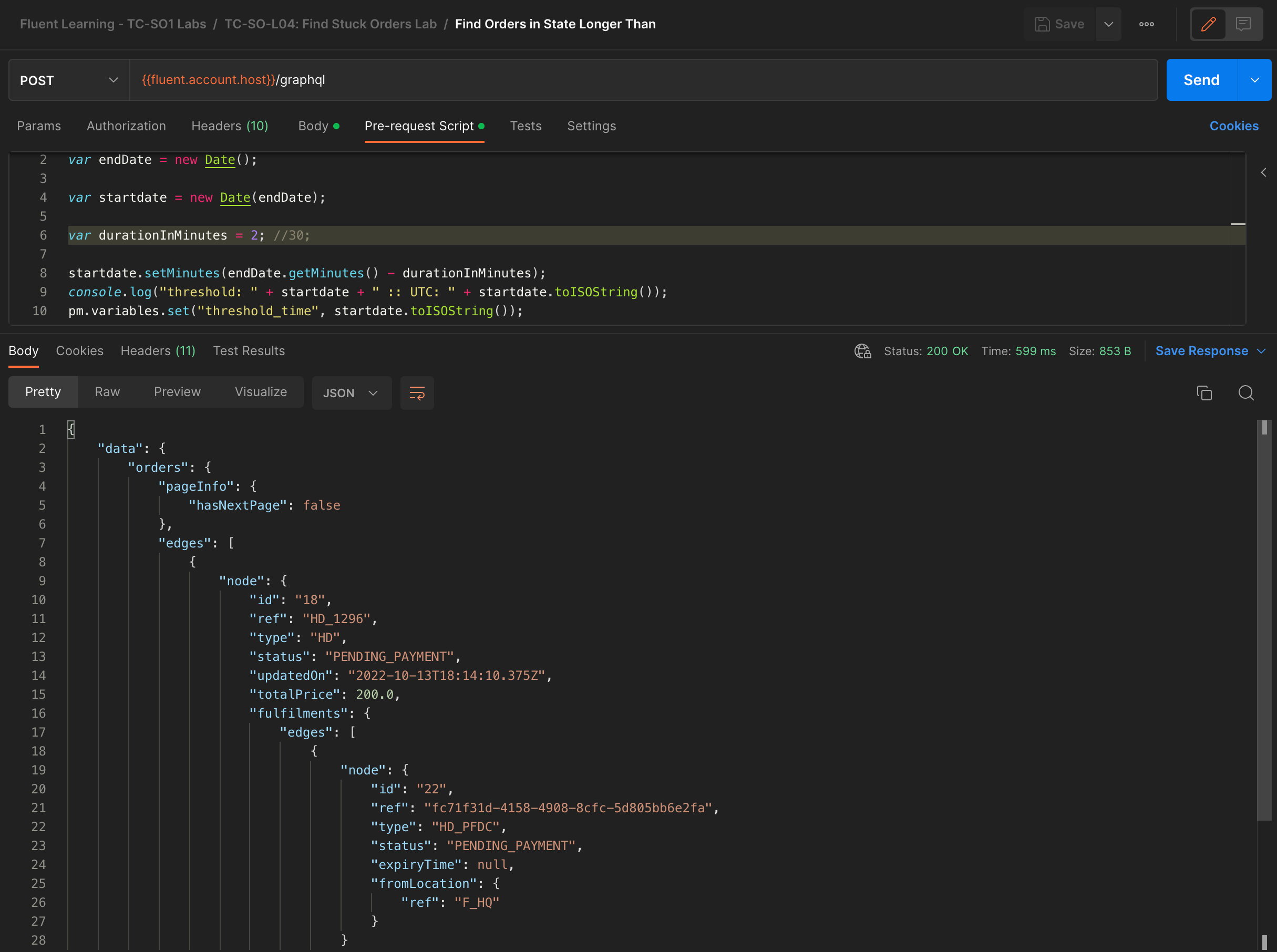Click the network globe lock icon

tap(862, 351)
